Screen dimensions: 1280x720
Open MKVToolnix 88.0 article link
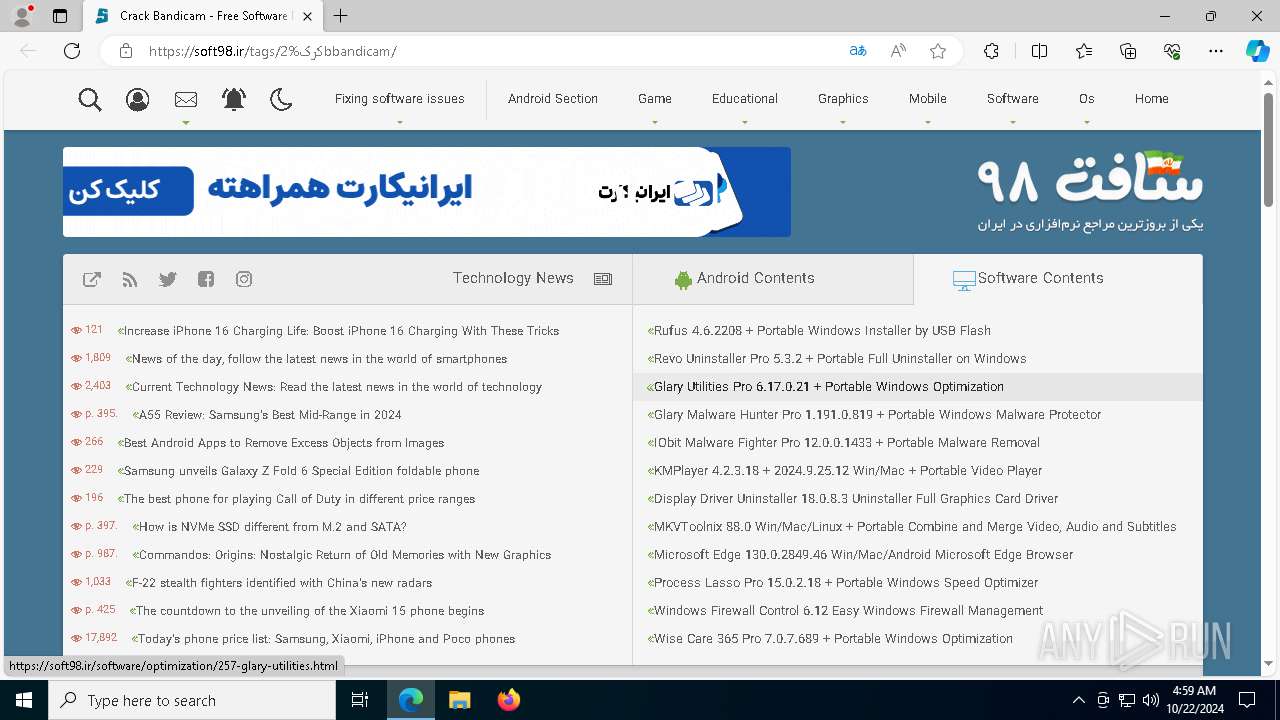pyautogui.click(x=915, y=527)
